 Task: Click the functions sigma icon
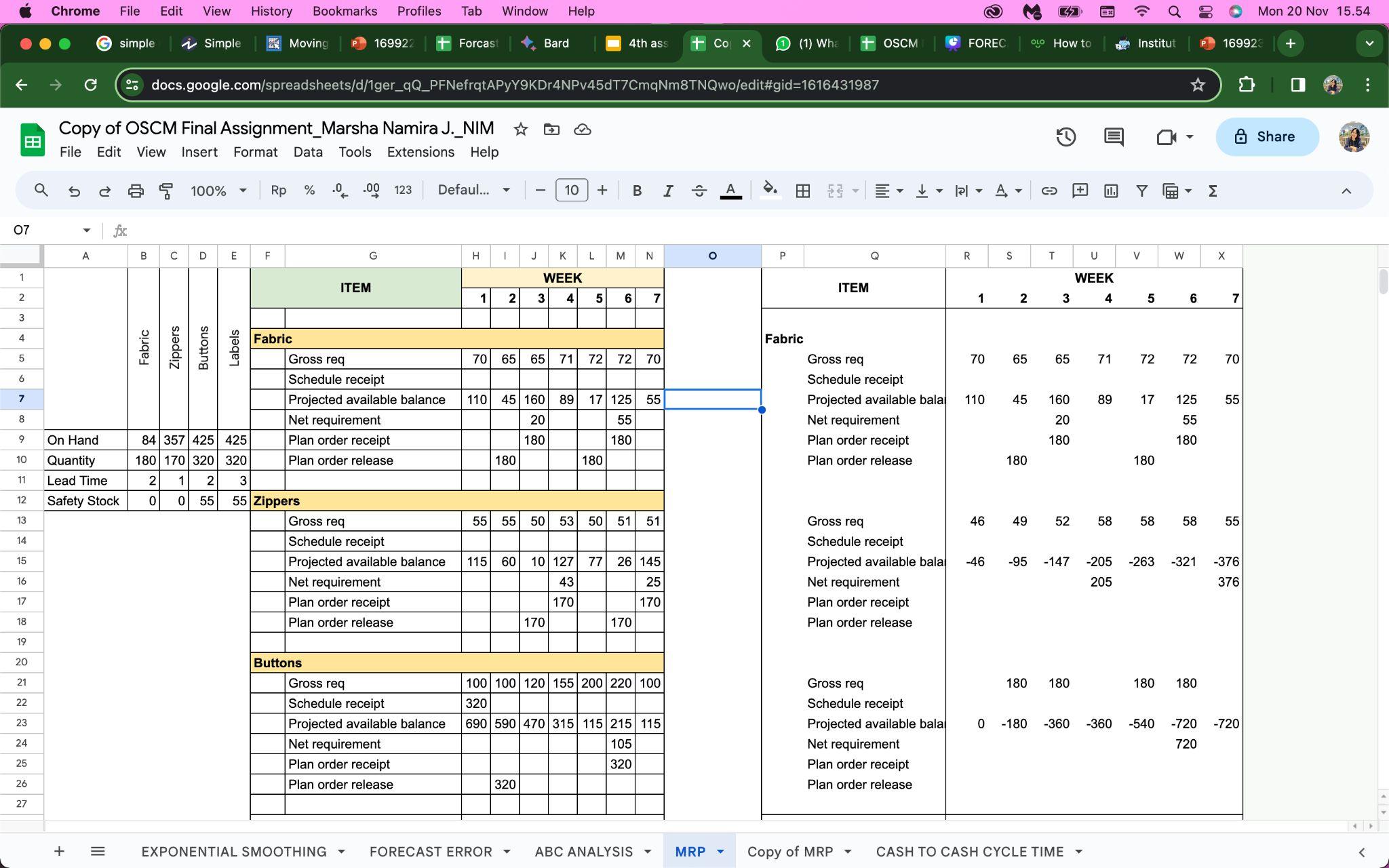pos(1213,191)
